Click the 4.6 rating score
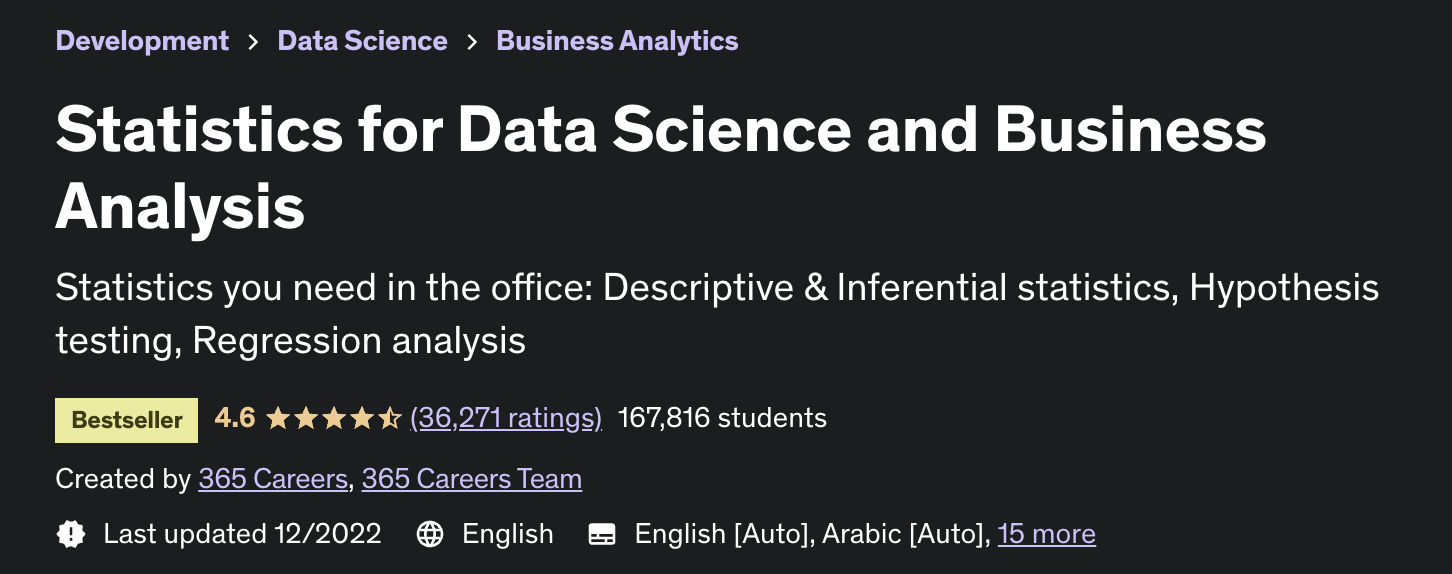1452x574 pixels. tap(235, 418)
